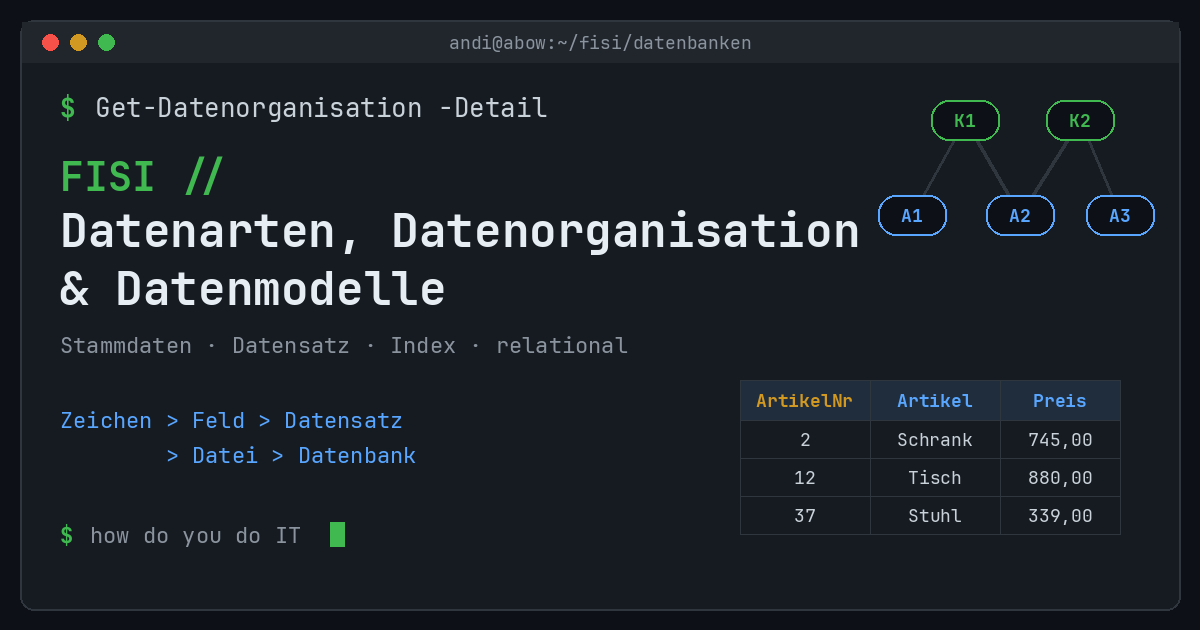Click the word Datenbank in hierarchy line
This screenshot has height=630, width=1200.
tap(357, 456)
